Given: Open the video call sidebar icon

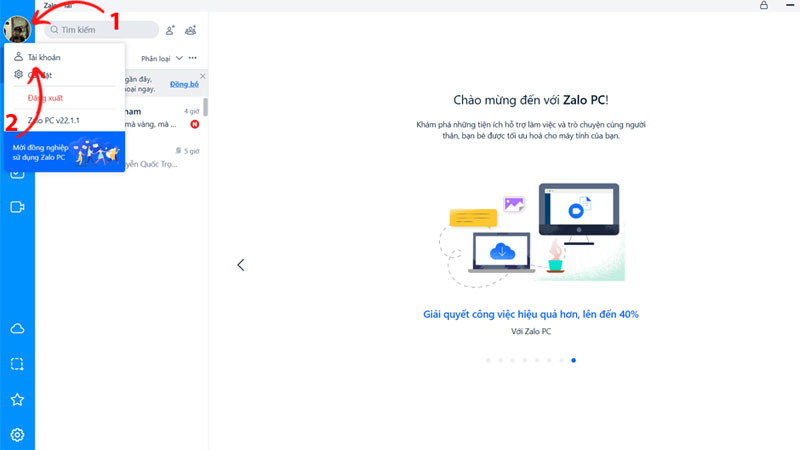Looking at the screenshot, I should [x=17, y=207].
